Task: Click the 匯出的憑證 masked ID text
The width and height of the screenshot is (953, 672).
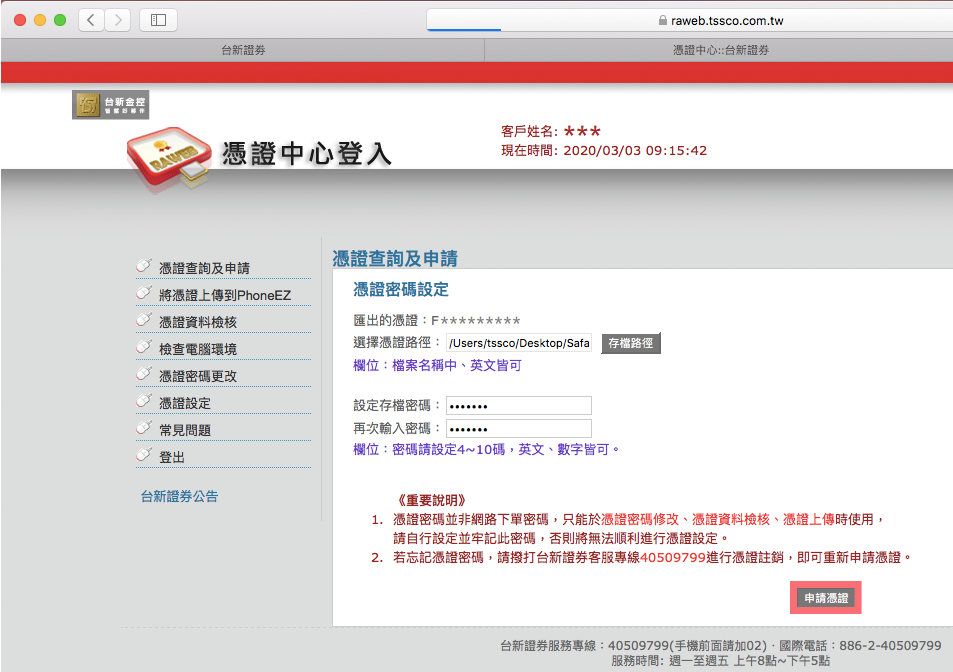Action: coord(476,320)
